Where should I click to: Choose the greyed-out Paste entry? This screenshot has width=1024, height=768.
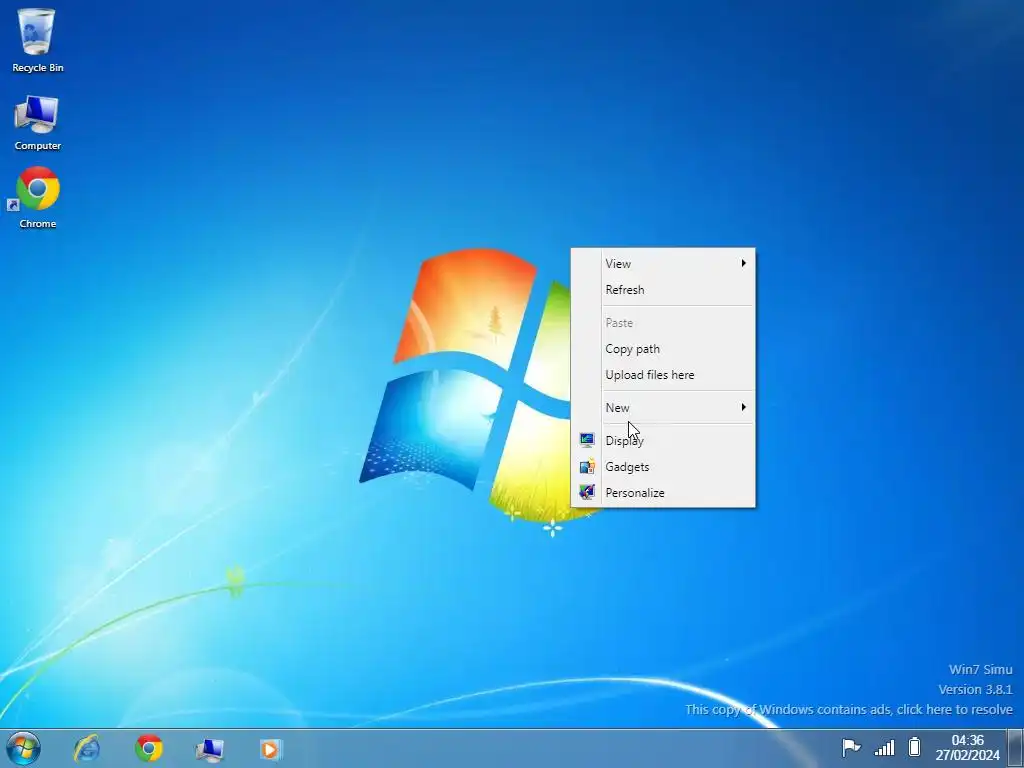tap(663, 323)
